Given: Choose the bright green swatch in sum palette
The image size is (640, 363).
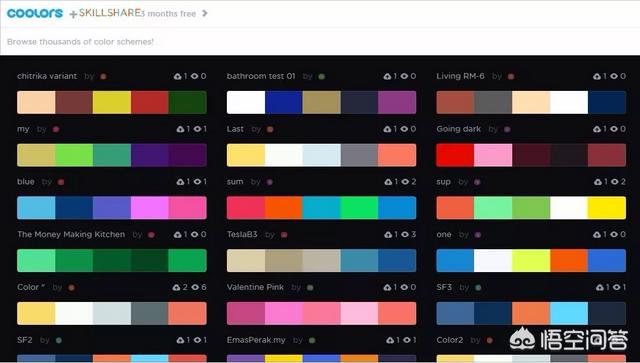Looking at the screenshot, I should pos(359,208).
